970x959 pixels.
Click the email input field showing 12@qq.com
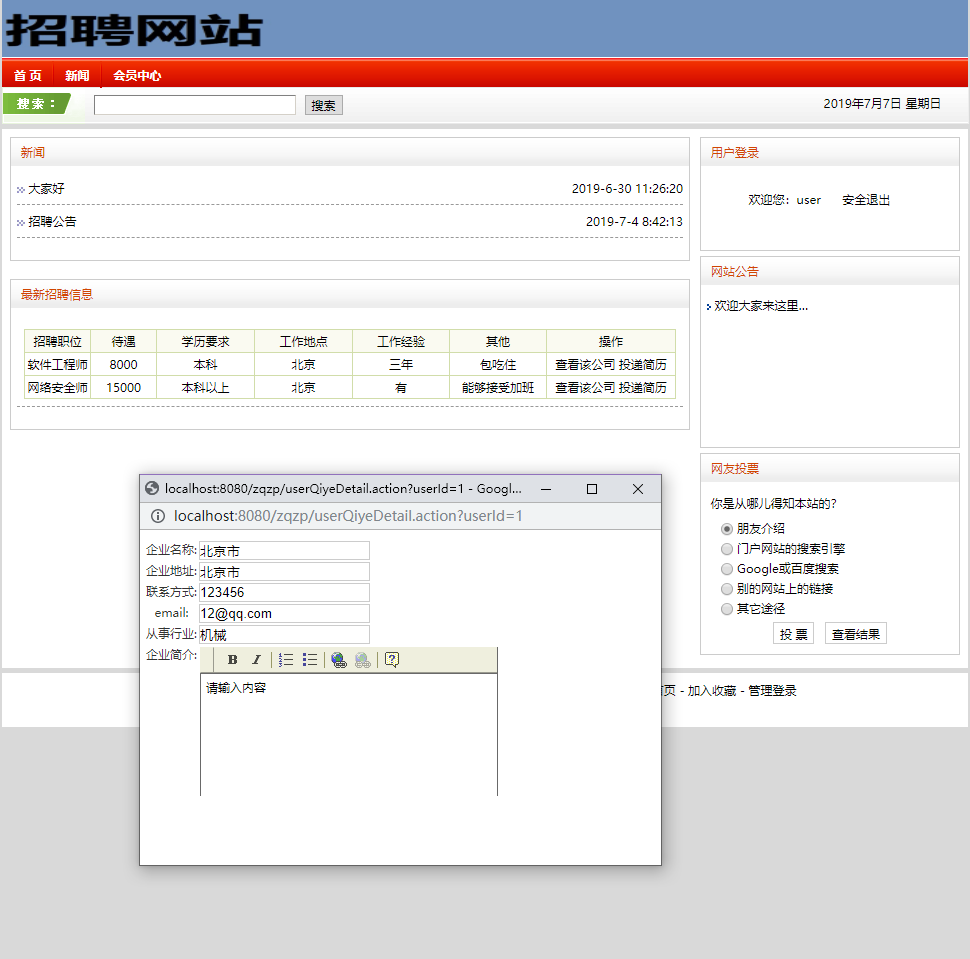[x=283, y=613]
